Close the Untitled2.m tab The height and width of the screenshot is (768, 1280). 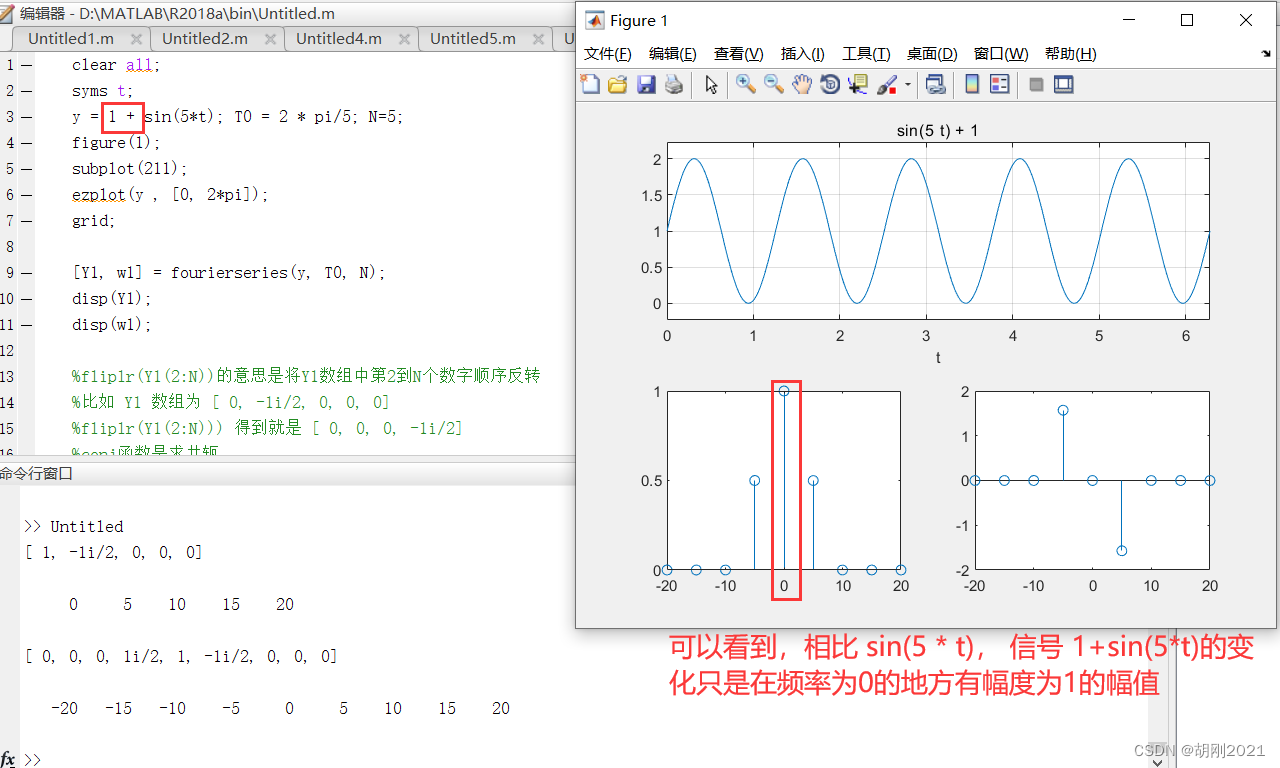pos(270,40)
